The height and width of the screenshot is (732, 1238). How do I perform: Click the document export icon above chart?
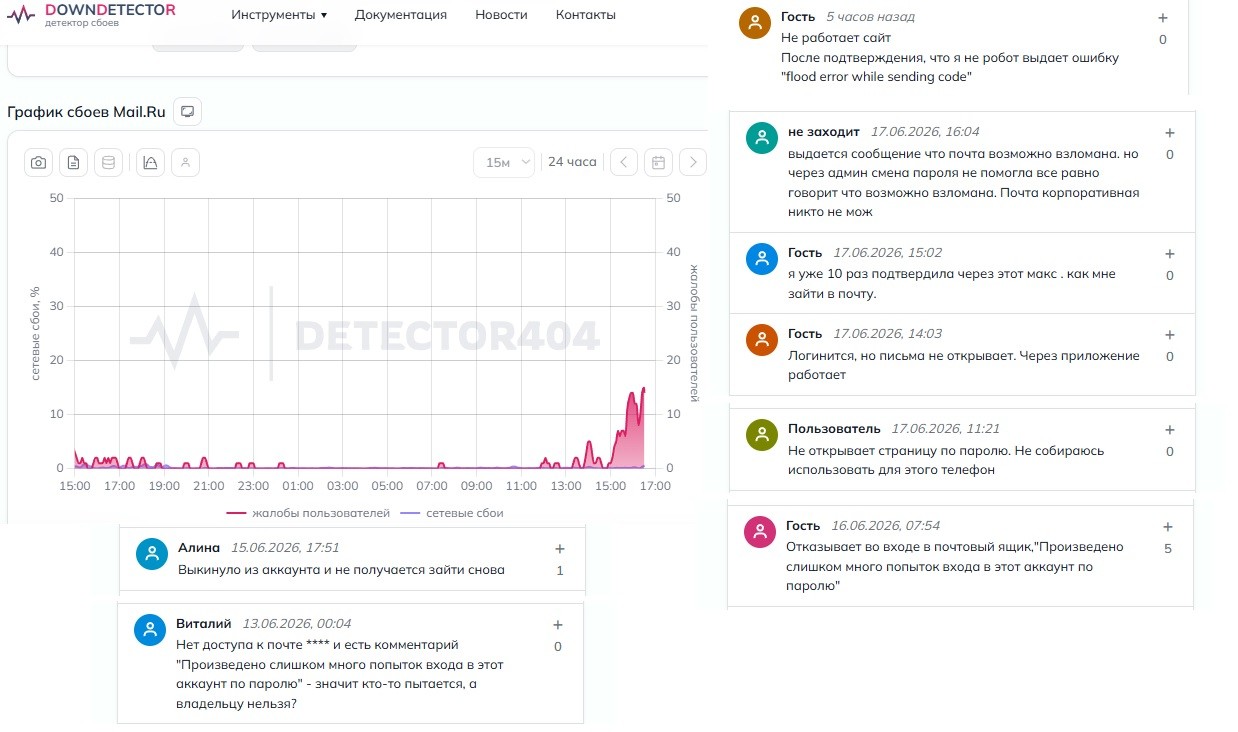tap(74, 162)
